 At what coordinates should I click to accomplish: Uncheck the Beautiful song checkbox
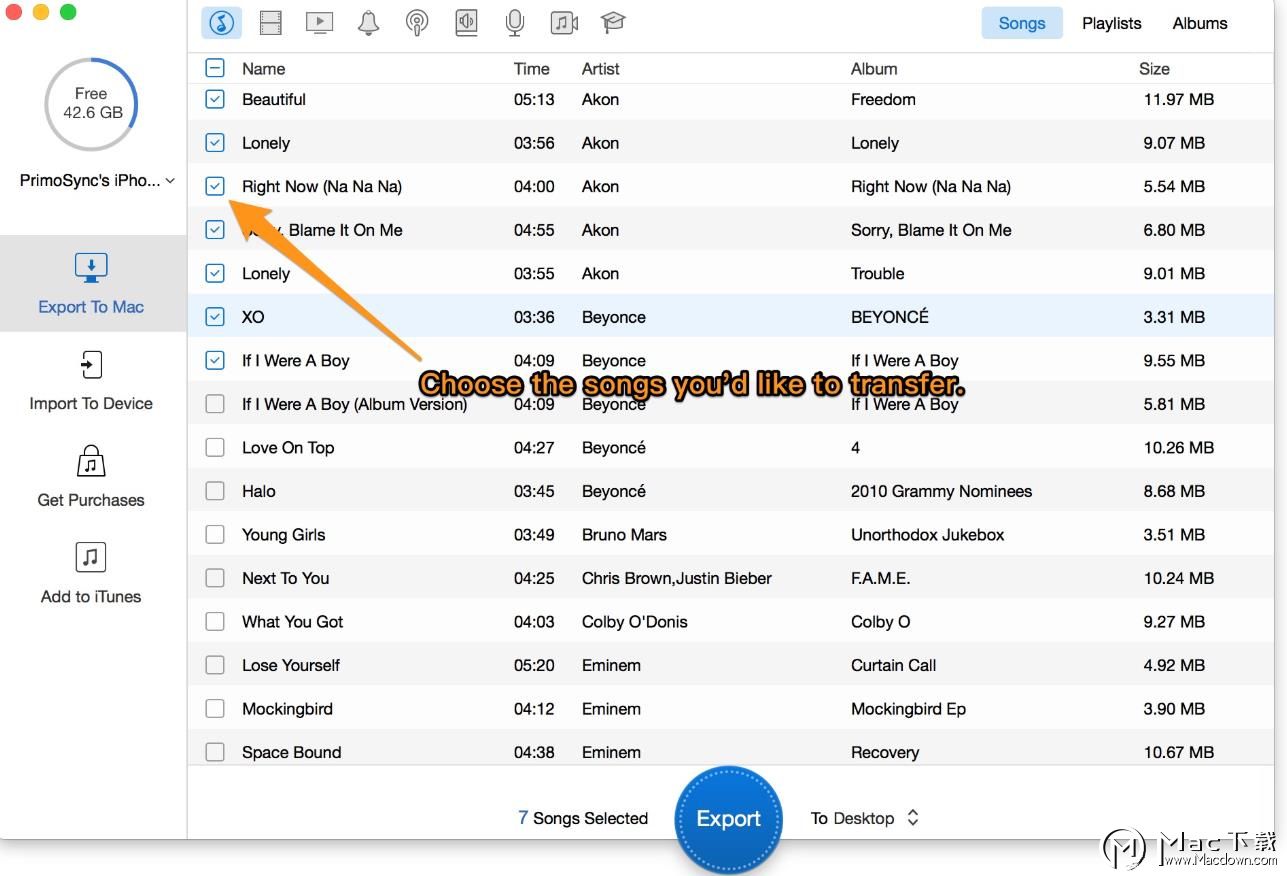(x=215, y=99)
